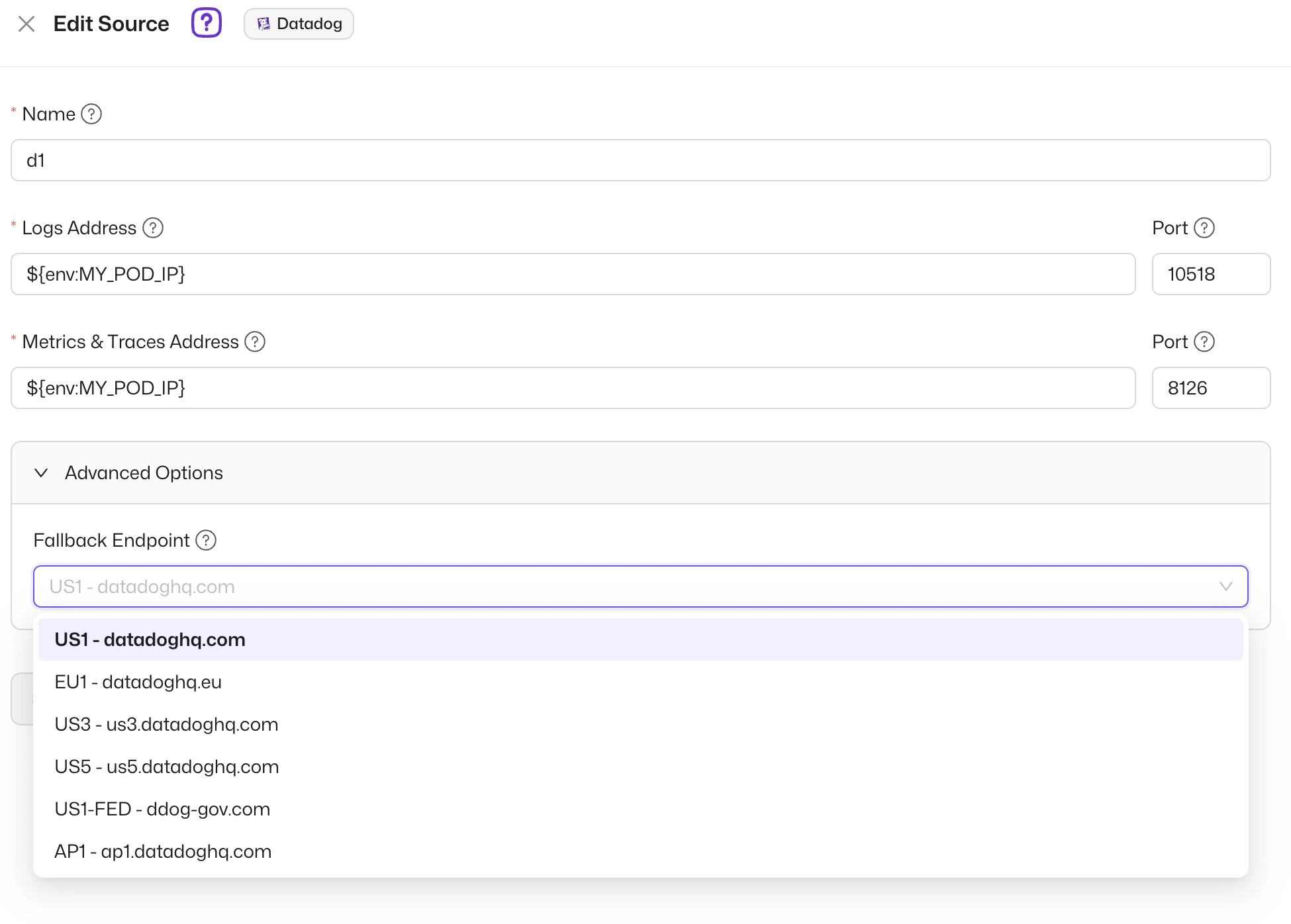Click the Fallback Endpoint combo box field

(x=596, y=586)
